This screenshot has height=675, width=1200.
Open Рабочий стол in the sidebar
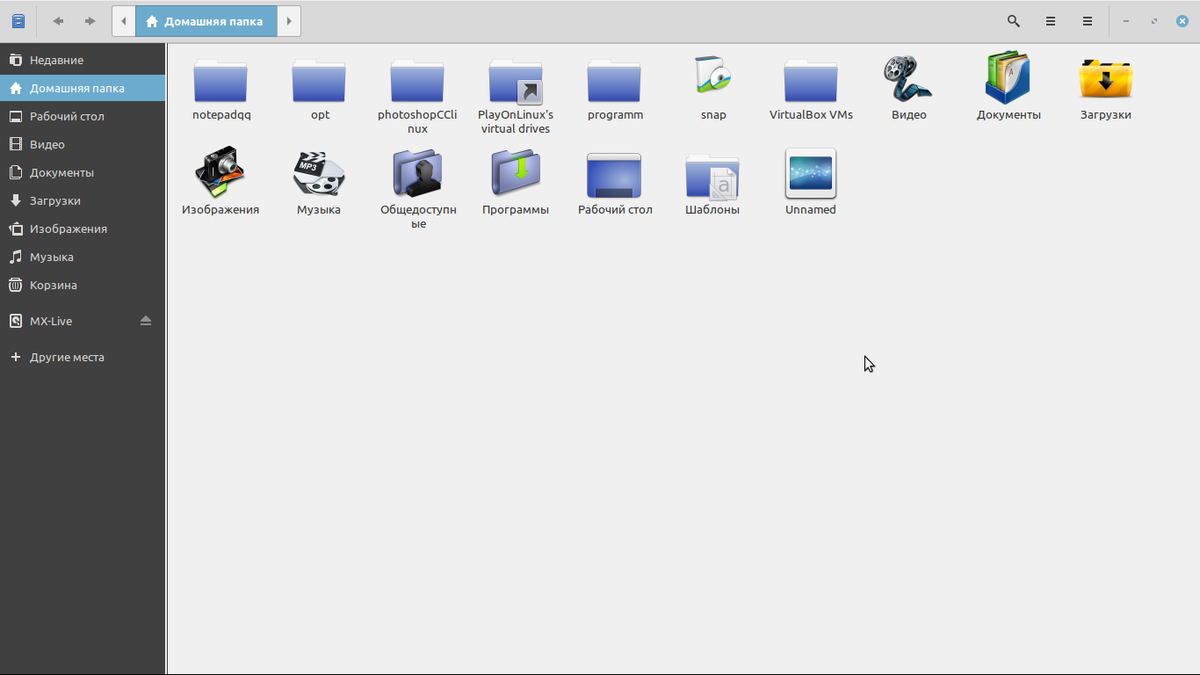(x=83, y=116)
